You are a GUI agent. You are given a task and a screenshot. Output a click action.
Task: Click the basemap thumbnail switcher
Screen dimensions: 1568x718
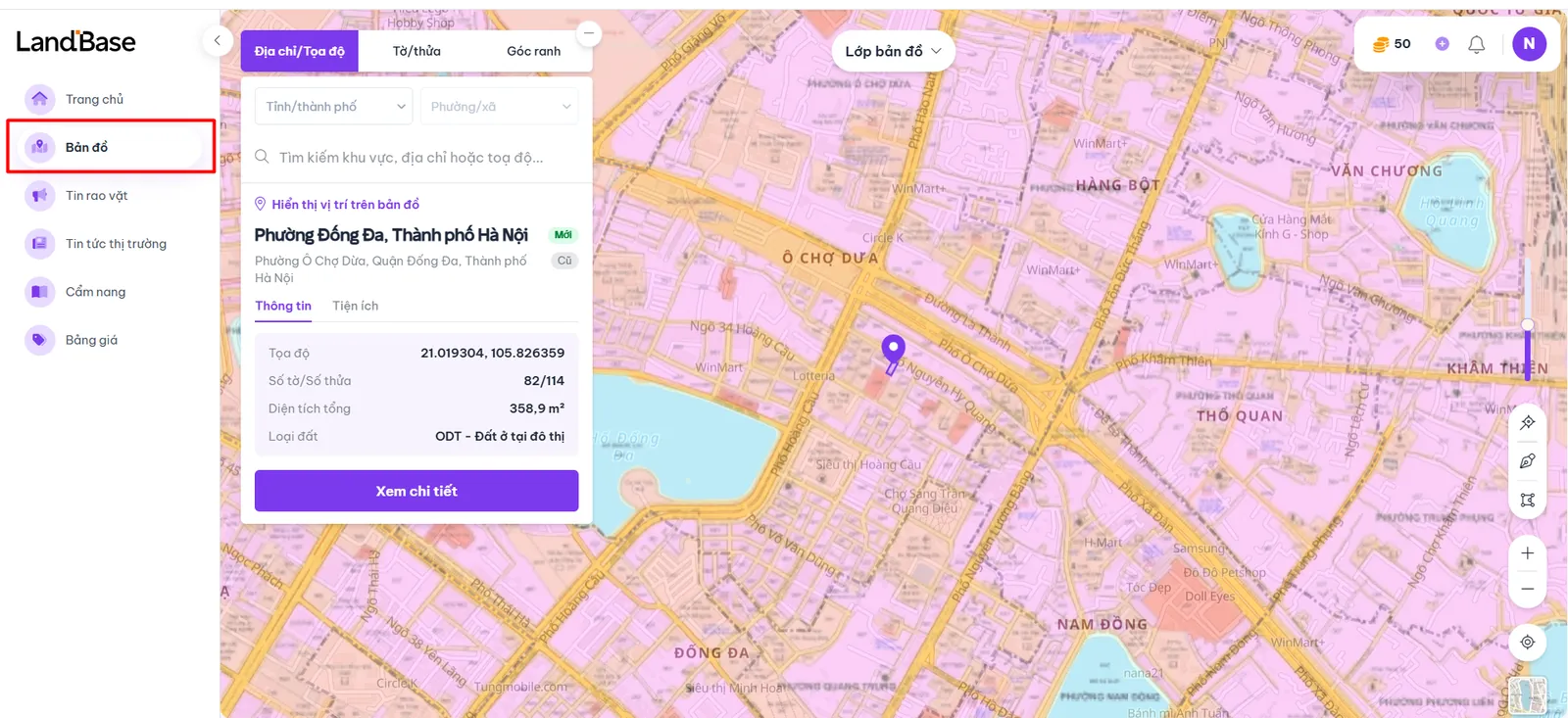[x=1527, y=695]
